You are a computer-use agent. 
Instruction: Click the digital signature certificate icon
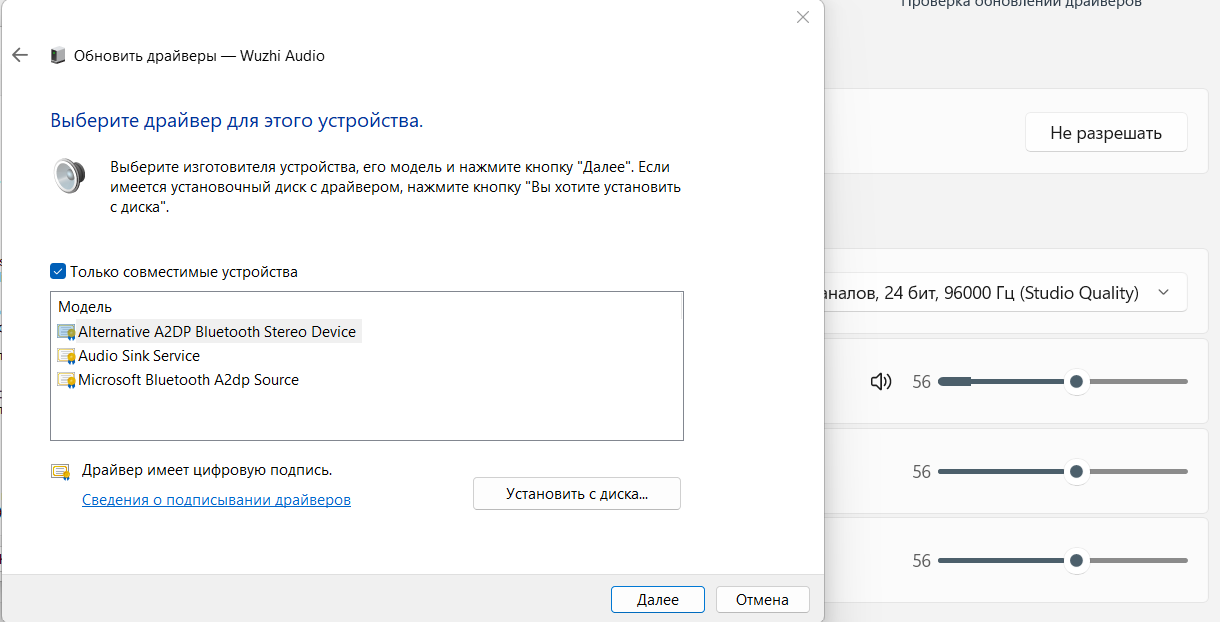pyautogui.click(x=61, y=471)
